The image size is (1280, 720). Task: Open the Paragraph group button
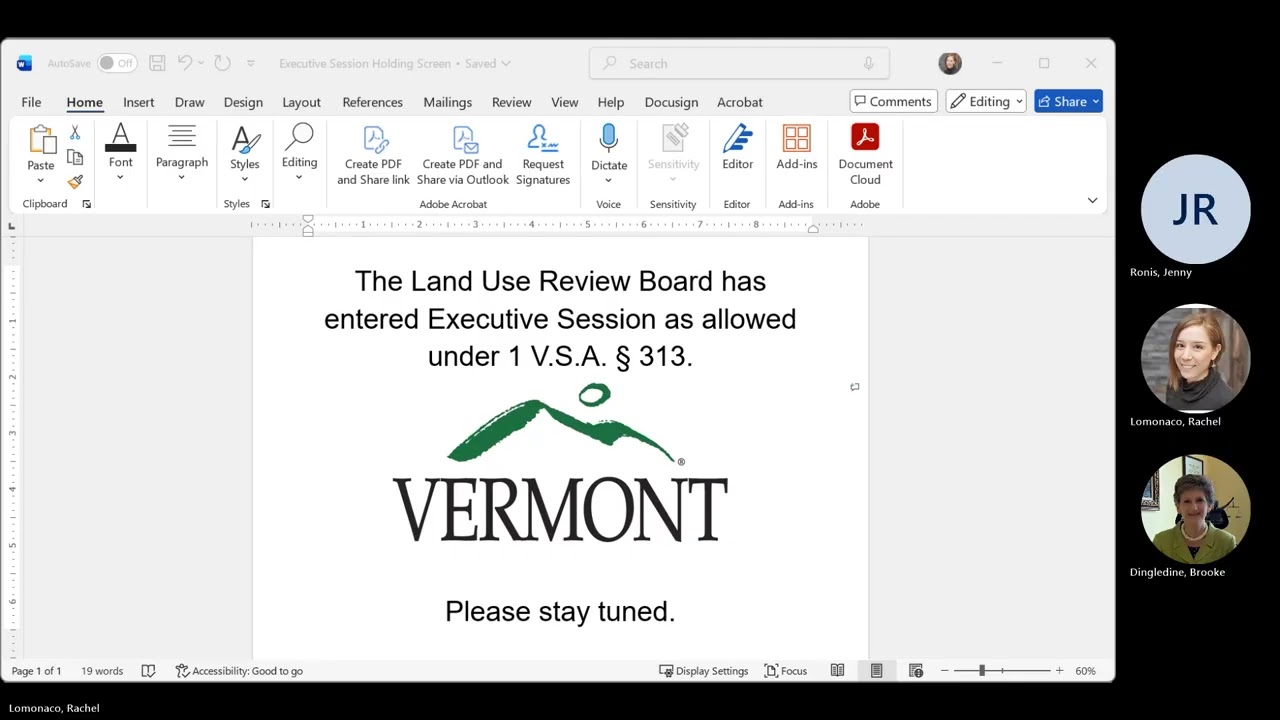tap(182, 153)
